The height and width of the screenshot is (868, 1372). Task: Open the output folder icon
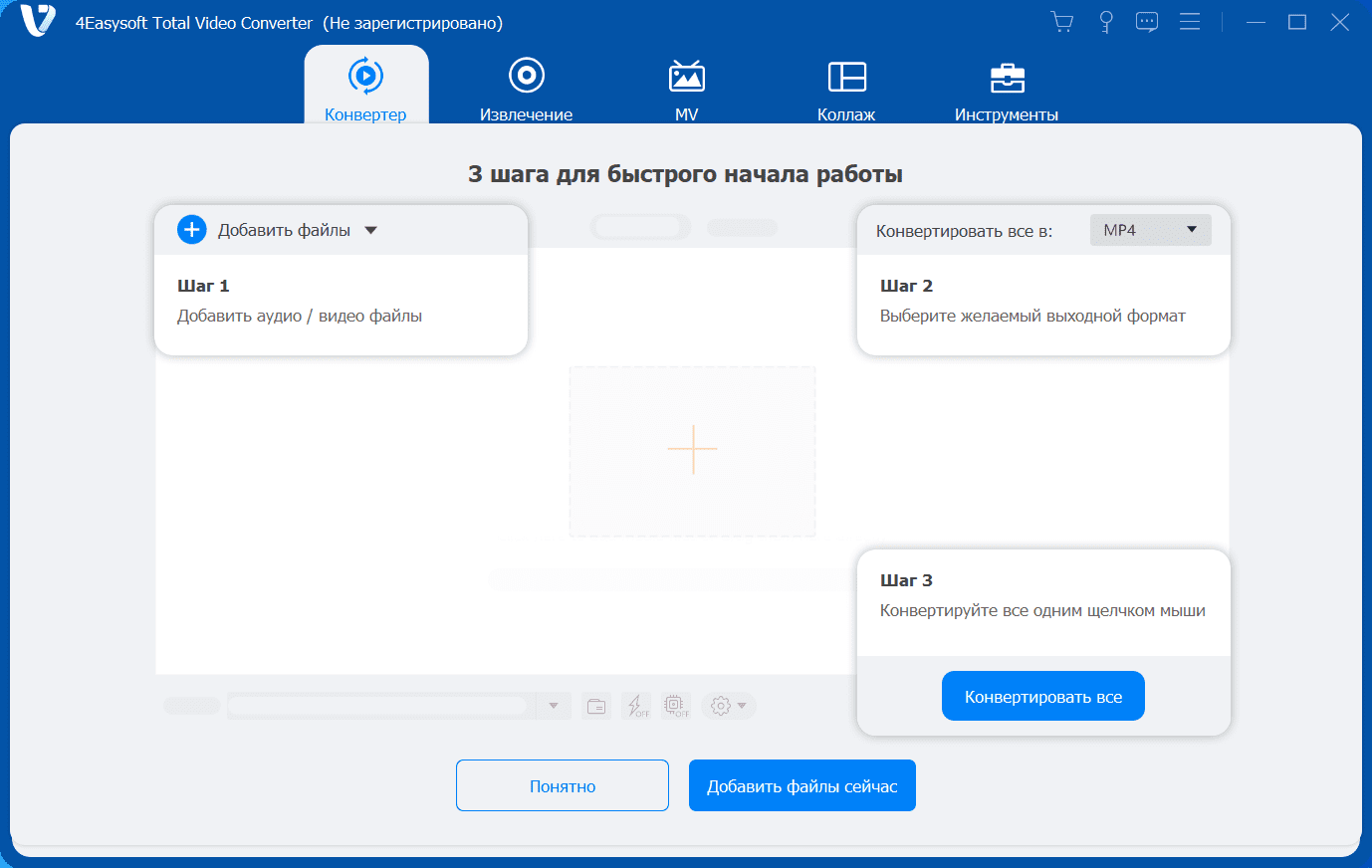596,706
